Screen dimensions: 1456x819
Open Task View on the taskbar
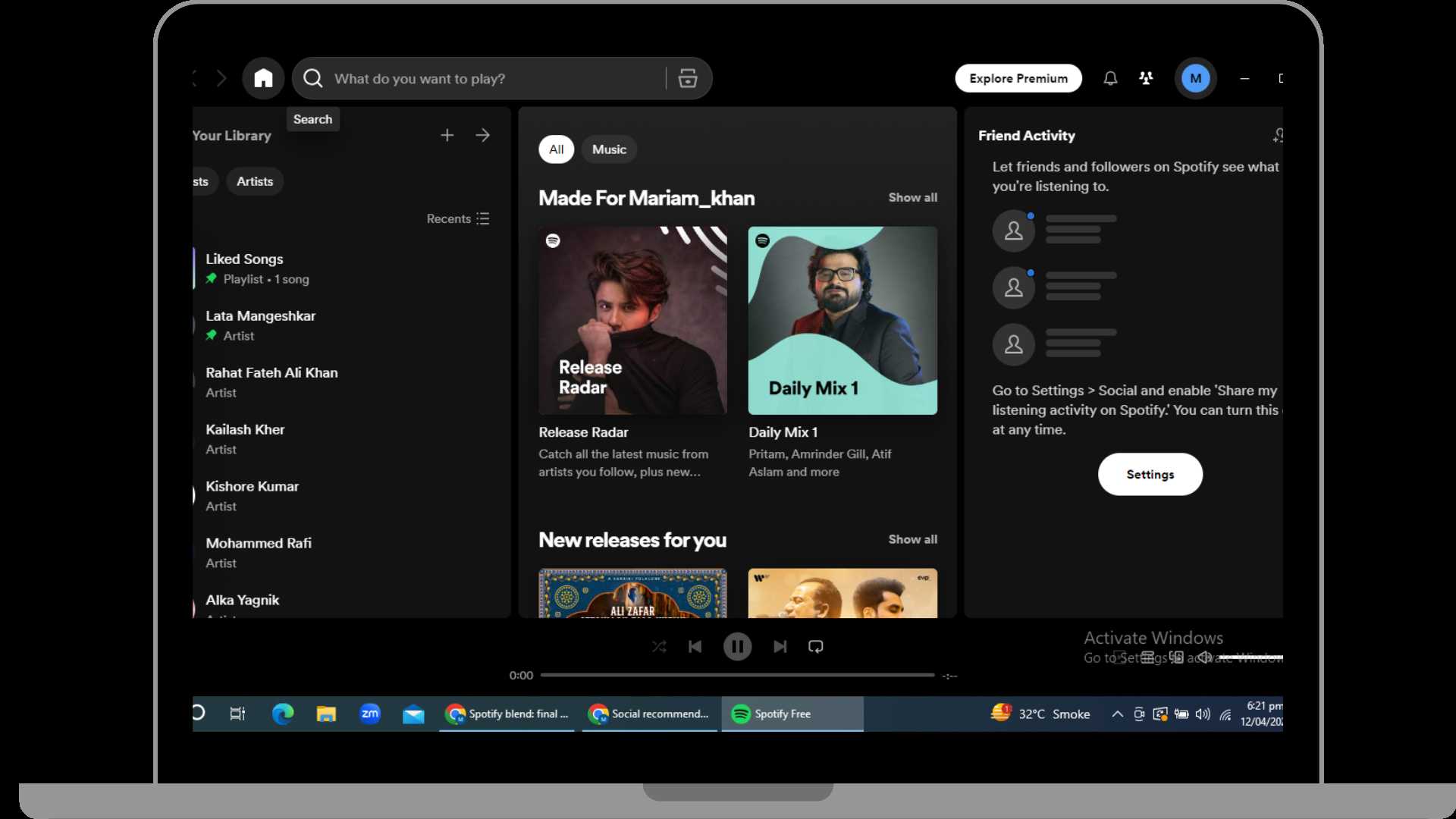pyautogui.click(x=237, y=714)
